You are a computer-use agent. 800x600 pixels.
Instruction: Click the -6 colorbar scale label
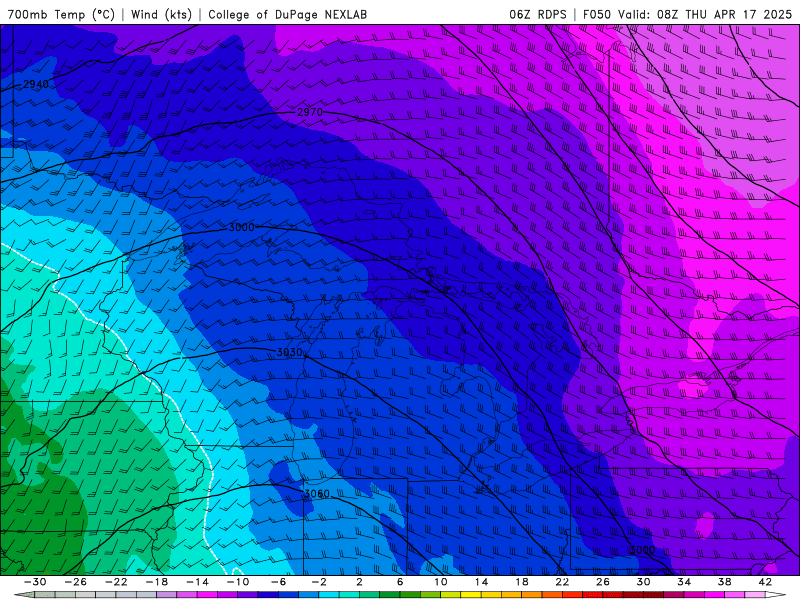click(279, 582)
